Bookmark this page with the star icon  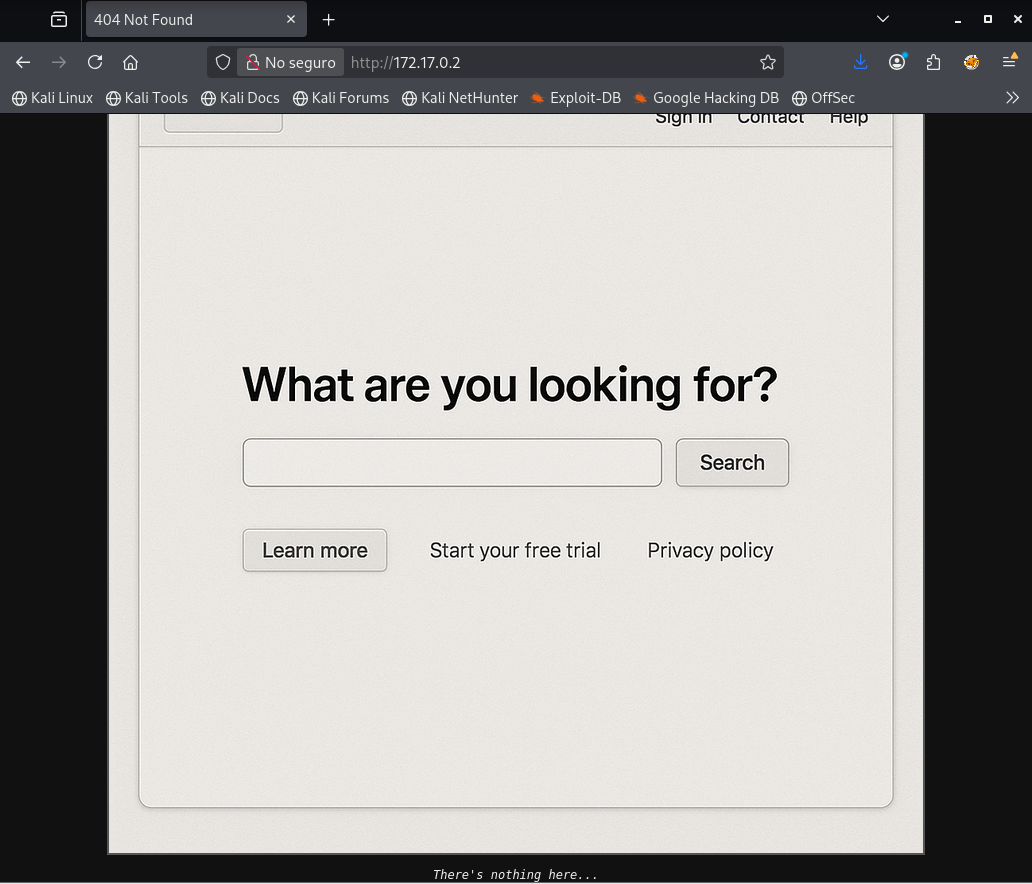click(x=767, y=62)
